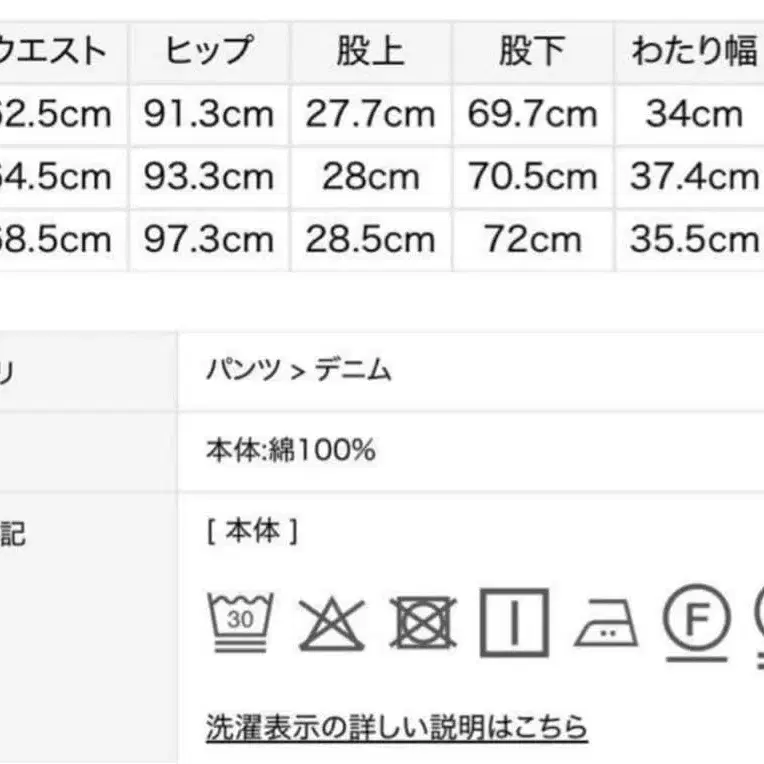
Task: Click the 股上 column header
Action: pos(370,52)
